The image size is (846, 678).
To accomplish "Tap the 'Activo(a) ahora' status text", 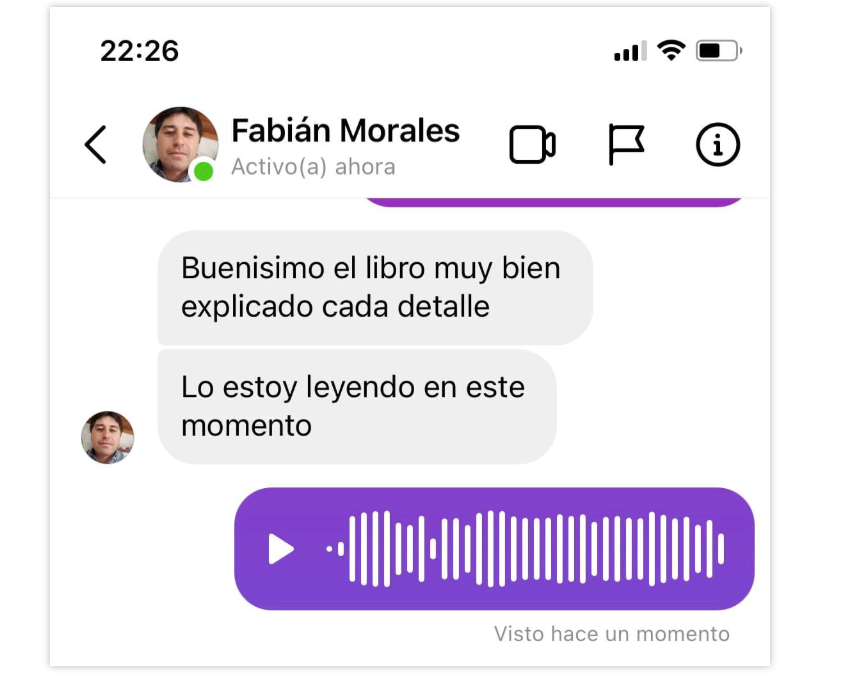I will (x=313, y=167).
